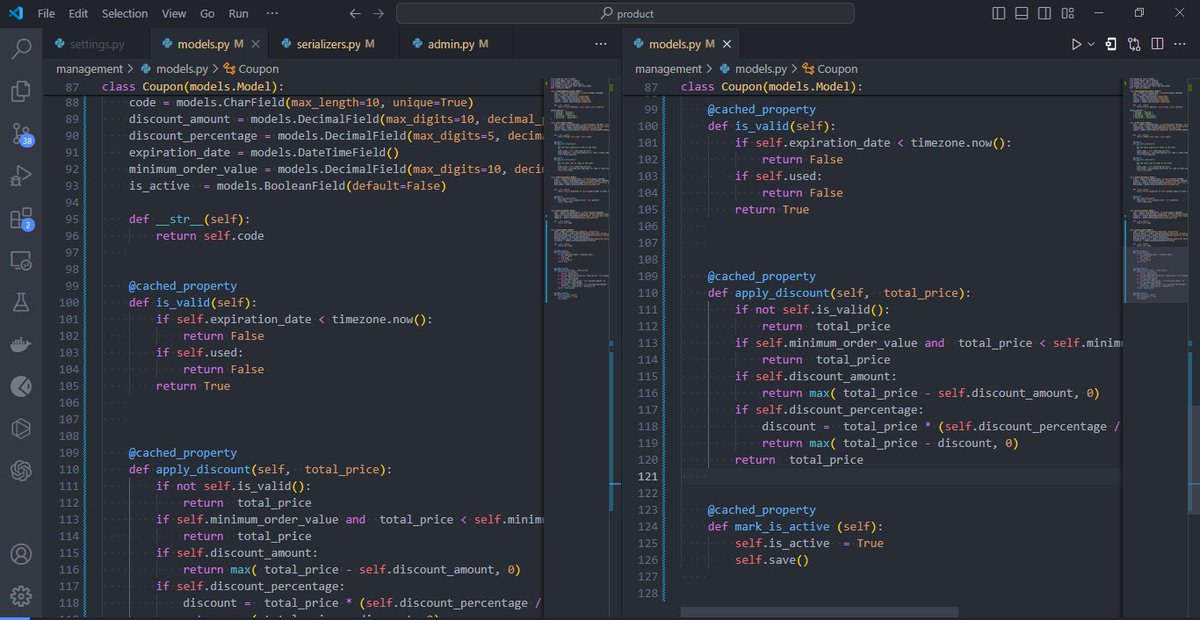Open the Edit menu
The width and height of the screenshot is (1200, 620).
point(79,14)
